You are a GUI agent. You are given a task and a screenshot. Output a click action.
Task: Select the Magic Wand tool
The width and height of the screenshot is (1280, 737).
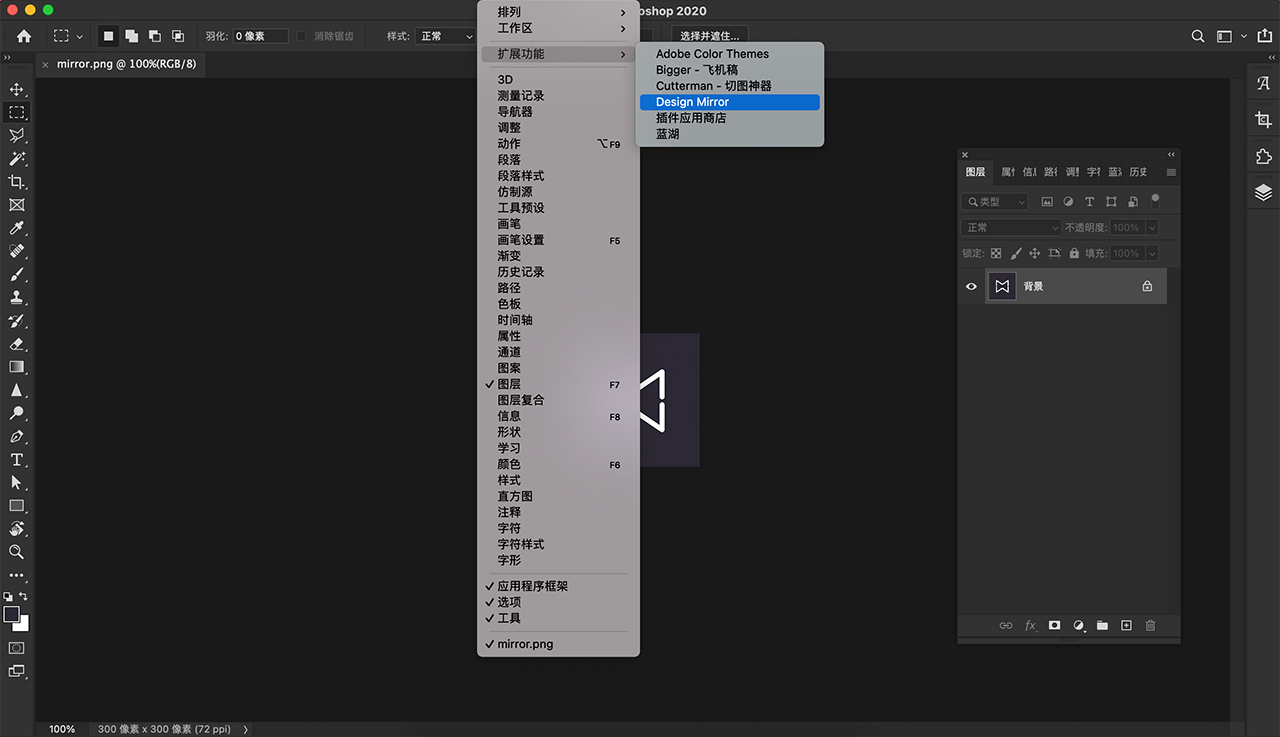tap(16, 159)
